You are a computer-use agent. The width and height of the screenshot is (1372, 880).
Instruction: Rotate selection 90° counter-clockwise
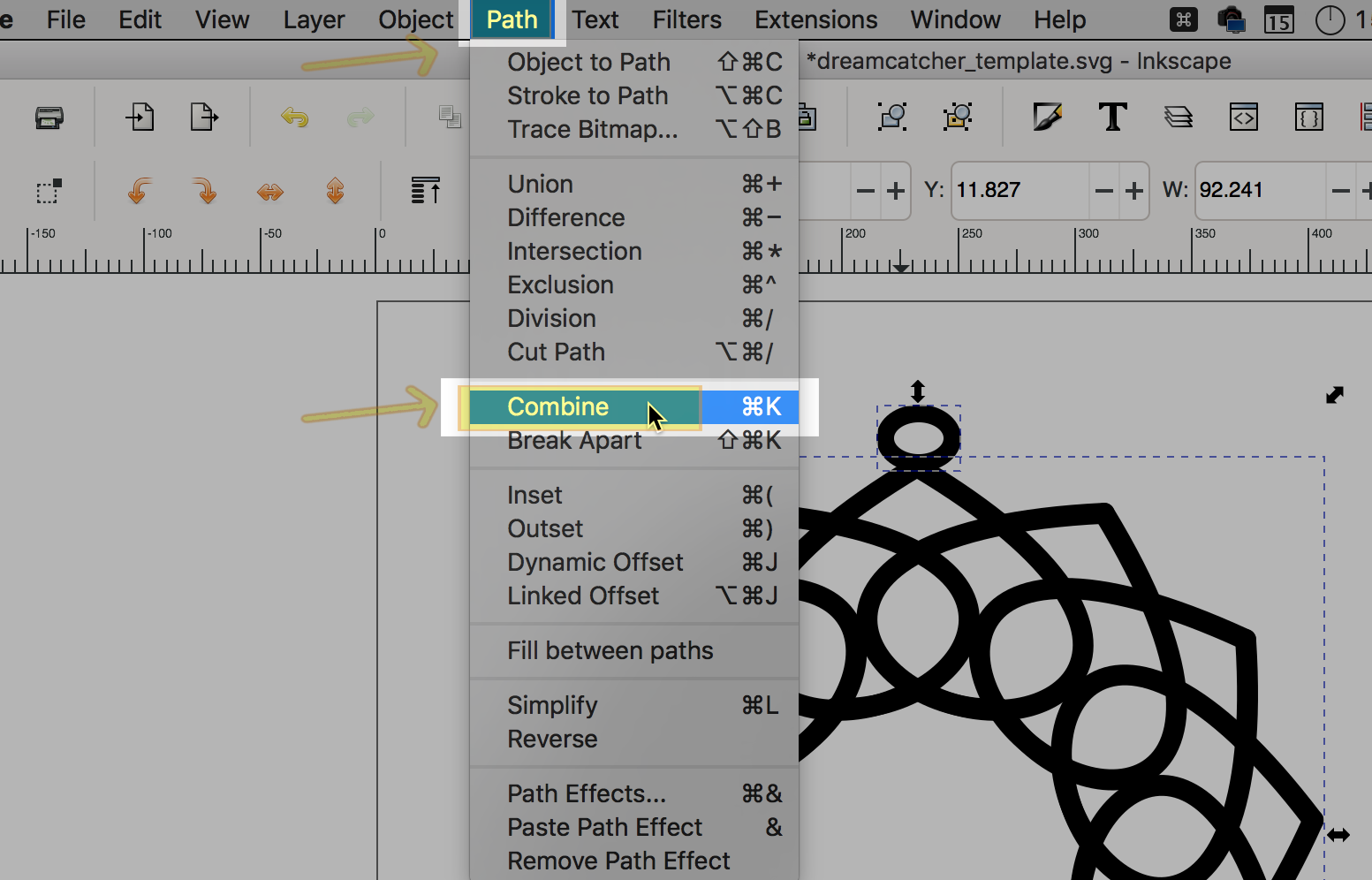point(139,190)
